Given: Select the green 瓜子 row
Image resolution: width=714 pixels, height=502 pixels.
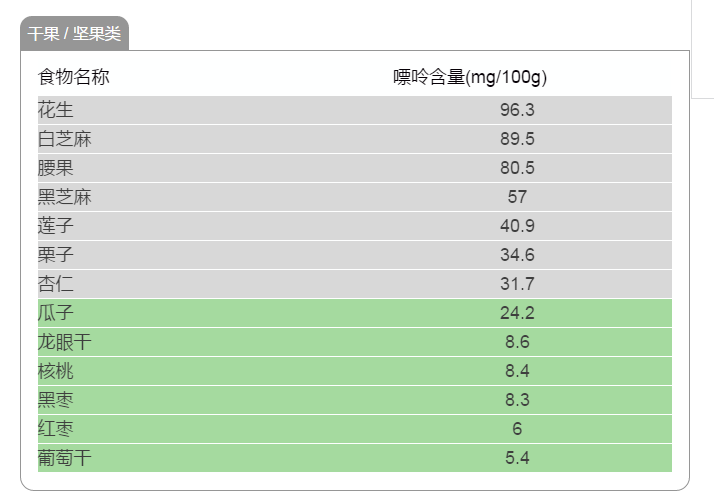Looking at the screenshot, I should [x=355, y=313].
